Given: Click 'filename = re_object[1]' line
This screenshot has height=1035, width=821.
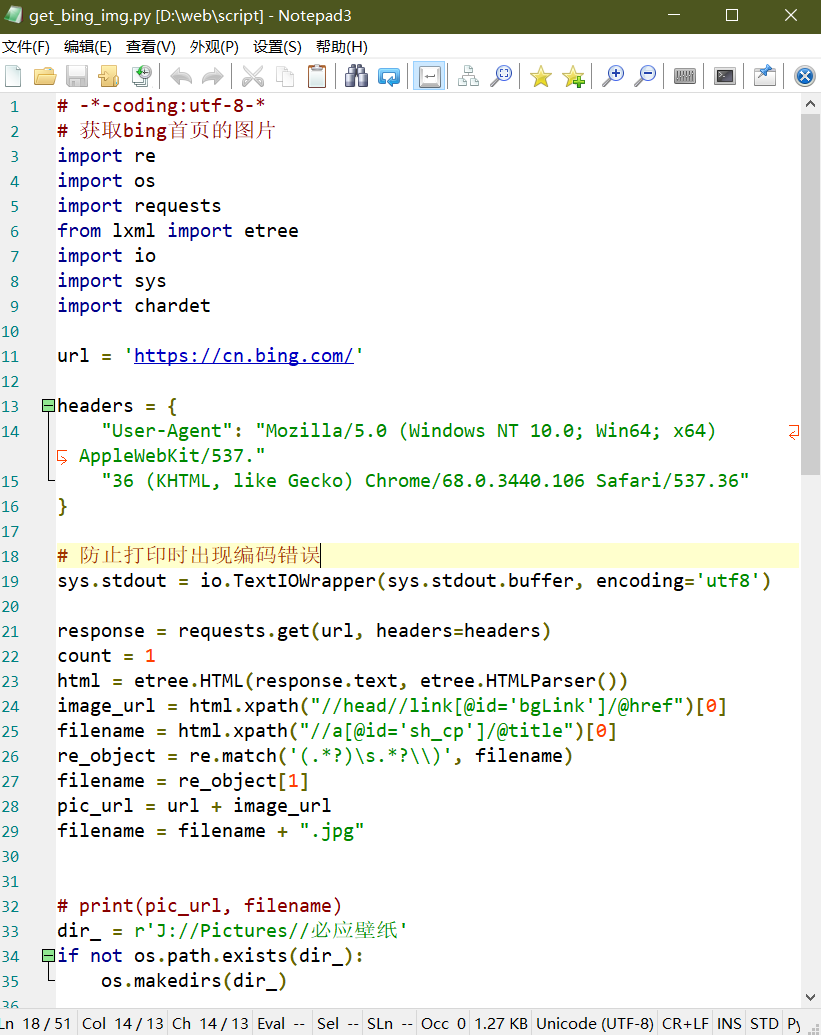Looking at the screenshot, I should click(183, 781).
